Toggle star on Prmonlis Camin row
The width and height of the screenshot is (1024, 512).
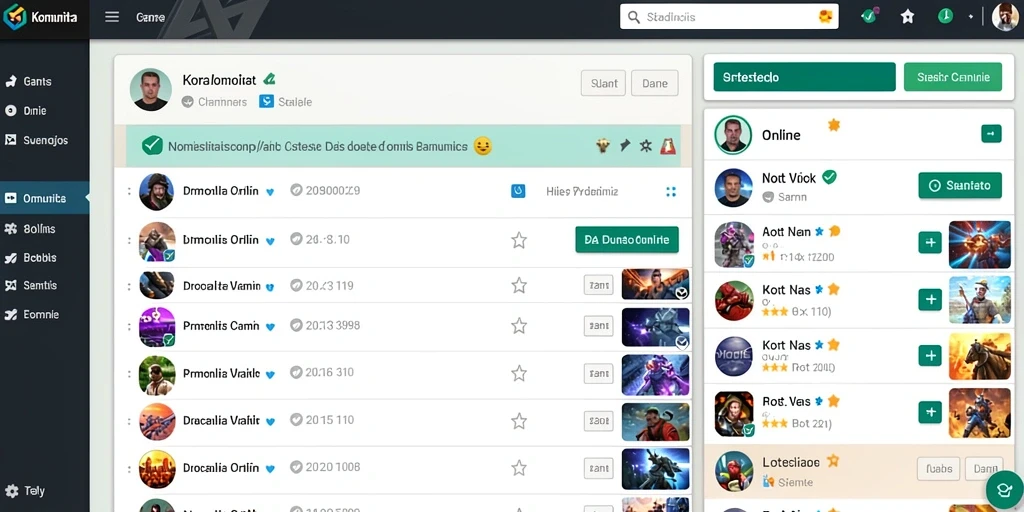(519, 326)
